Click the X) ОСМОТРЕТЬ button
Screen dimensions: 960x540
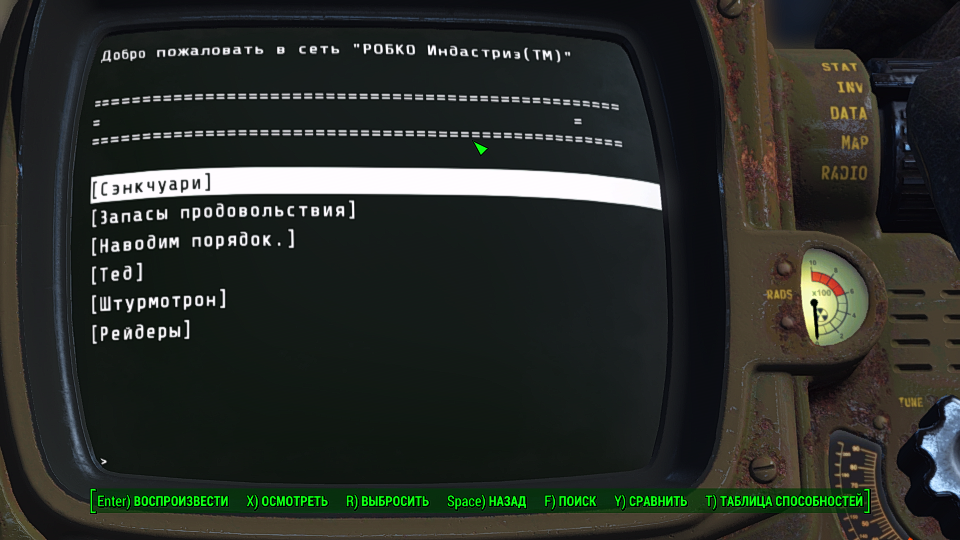pyautogui.click(x=287, y=501)
